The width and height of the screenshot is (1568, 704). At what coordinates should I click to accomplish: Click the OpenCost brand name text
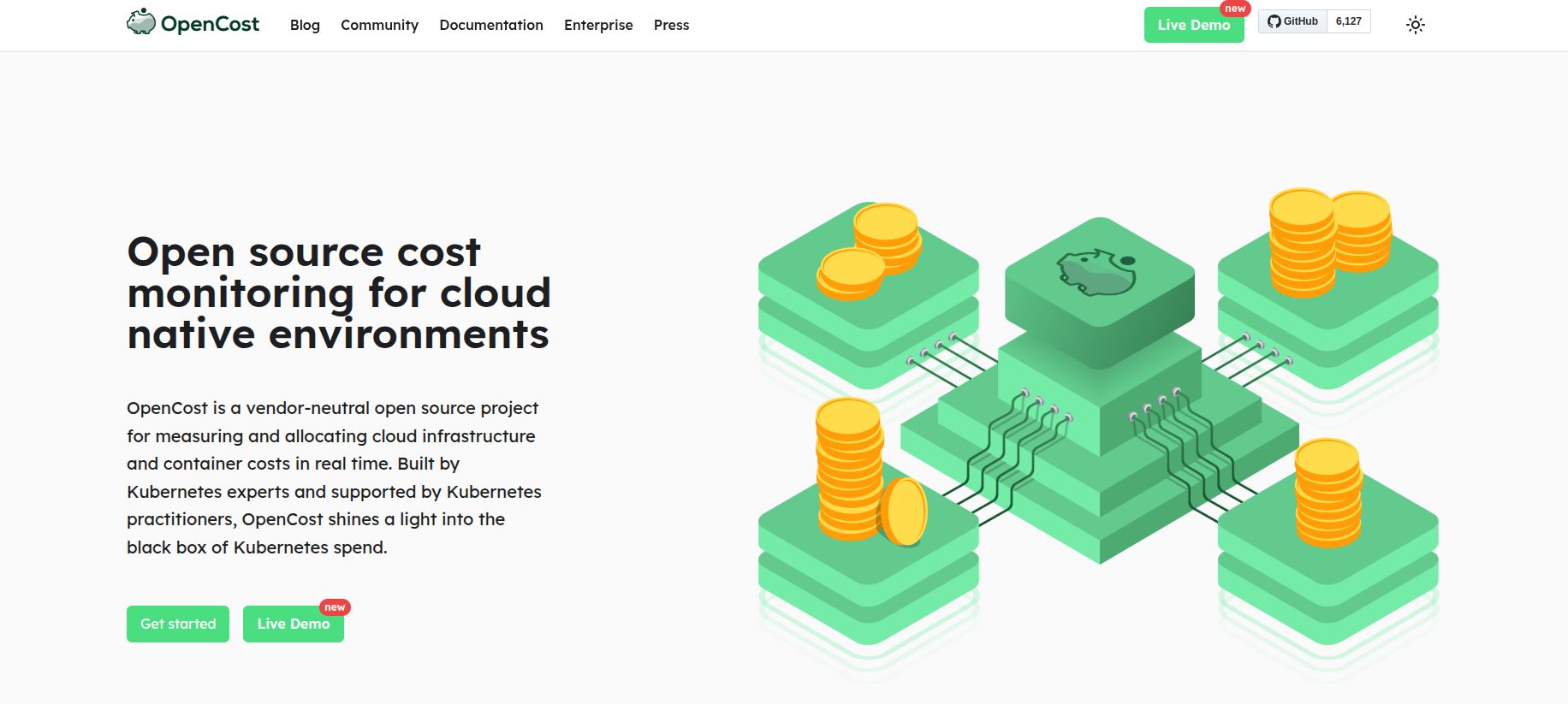coord(210,24)
